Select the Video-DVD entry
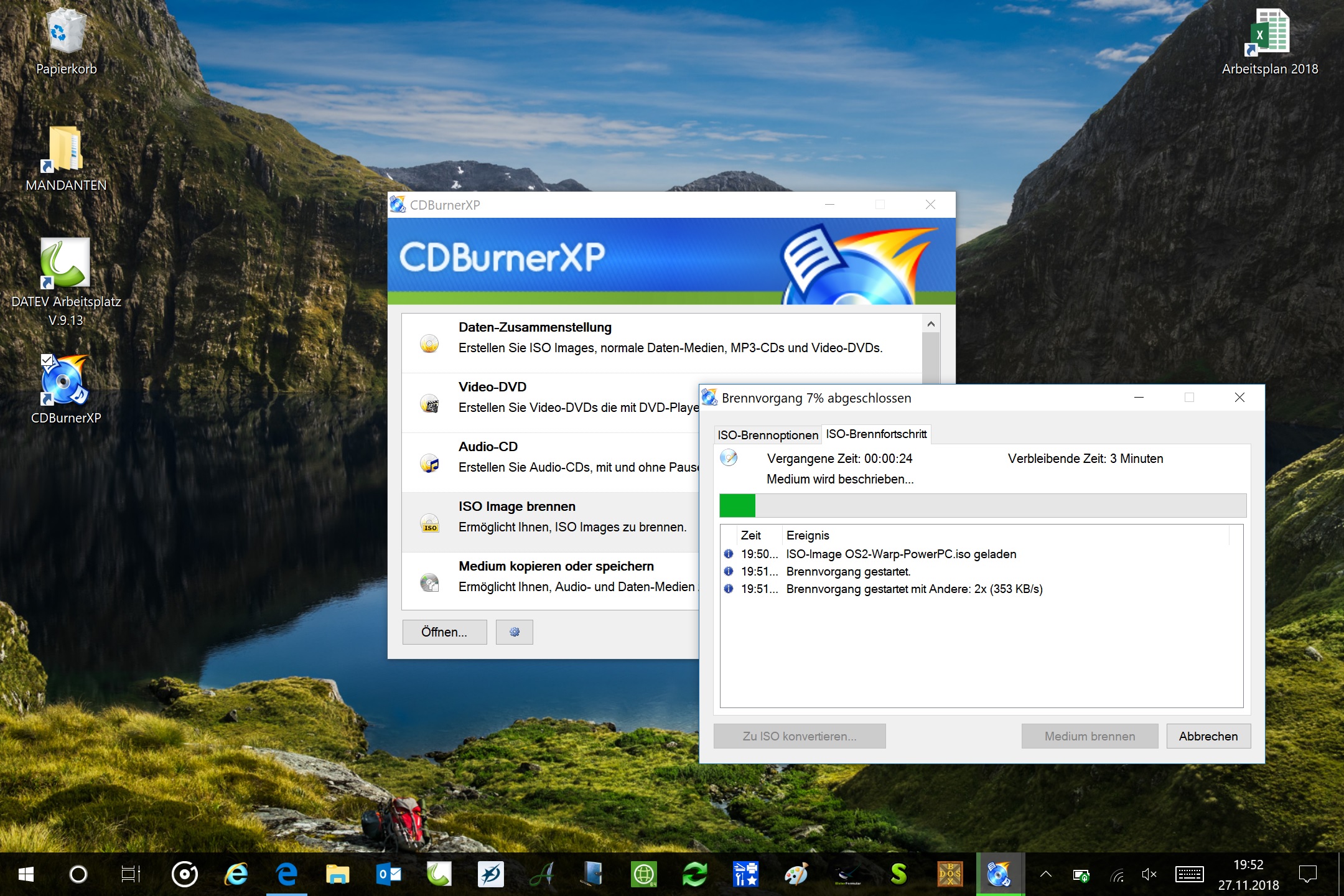The width and height of the screenshot is (1344, 896). pos(551,403)
